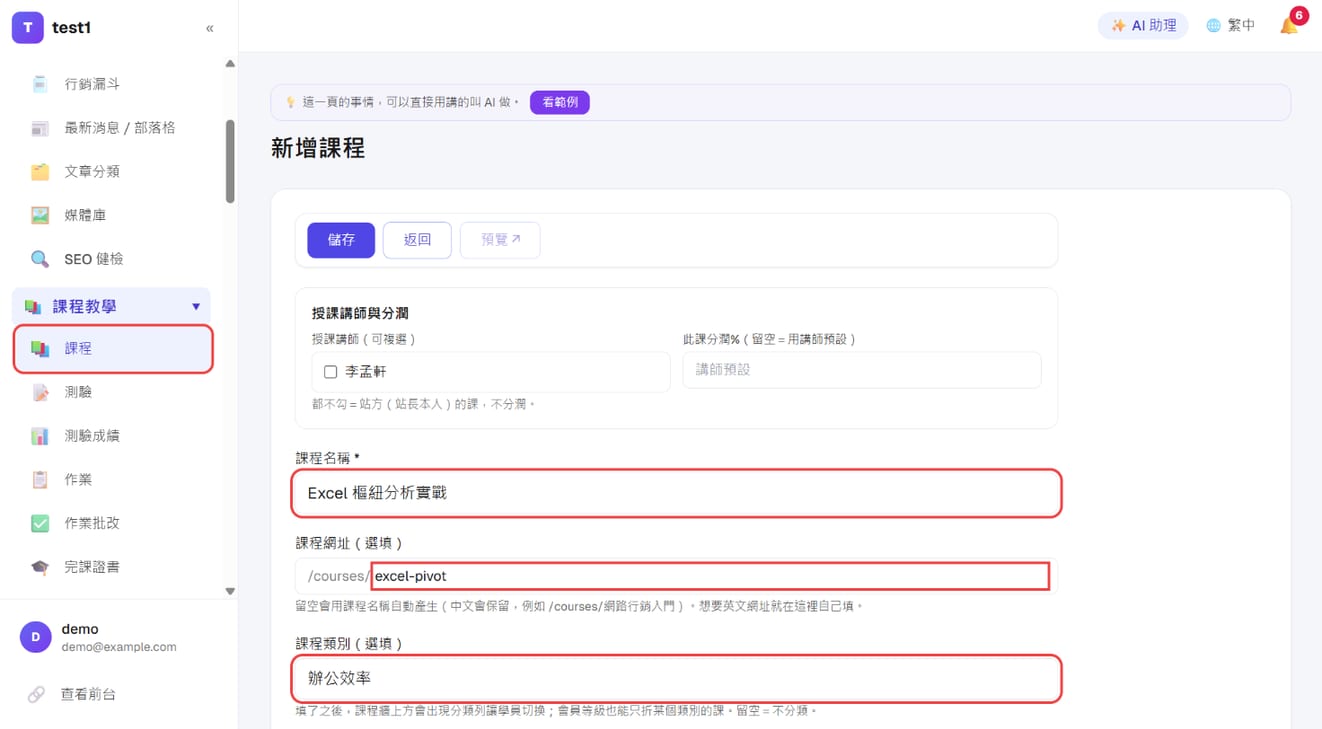Viewport: 1322px width, 729px height.
Task: Collapse the 課程教學 section arrow
Action: point(196,306)
